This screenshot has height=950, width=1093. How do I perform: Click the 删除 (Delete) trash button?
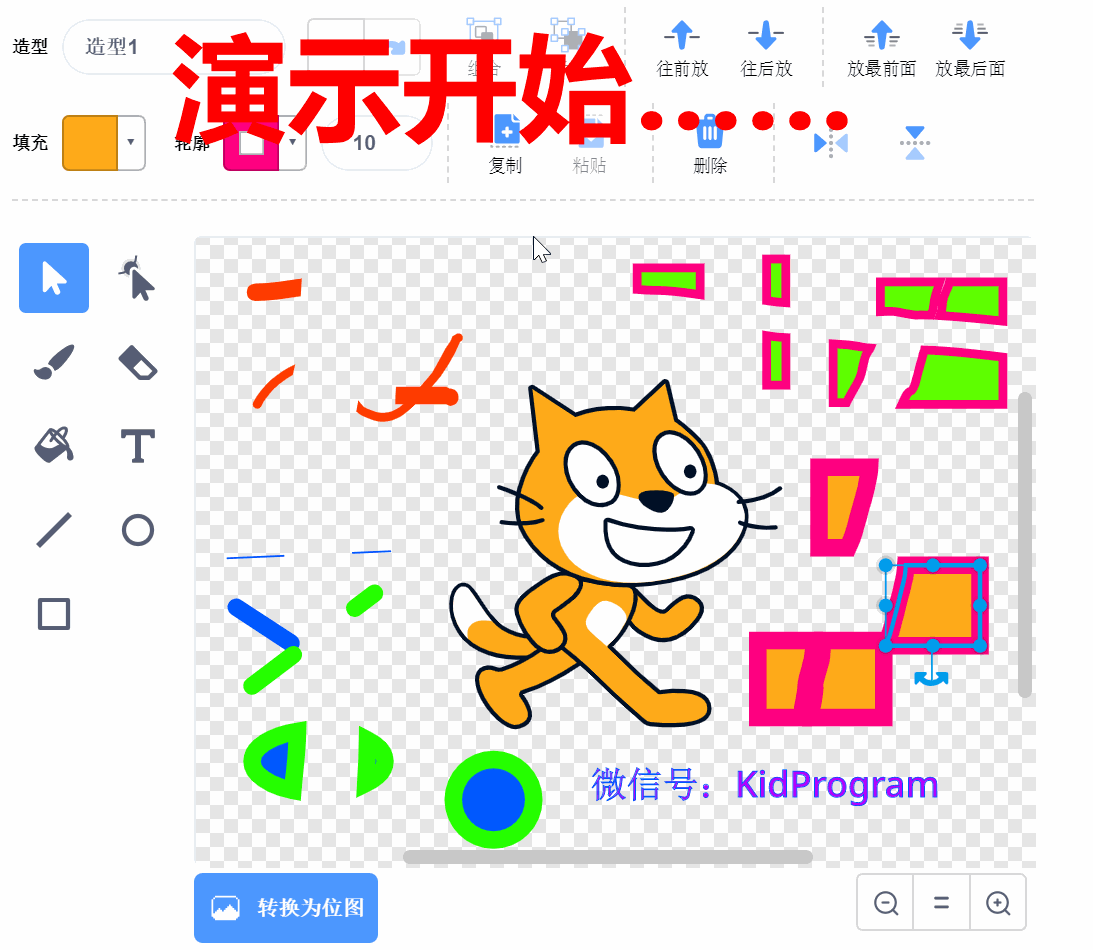[710, 145]
